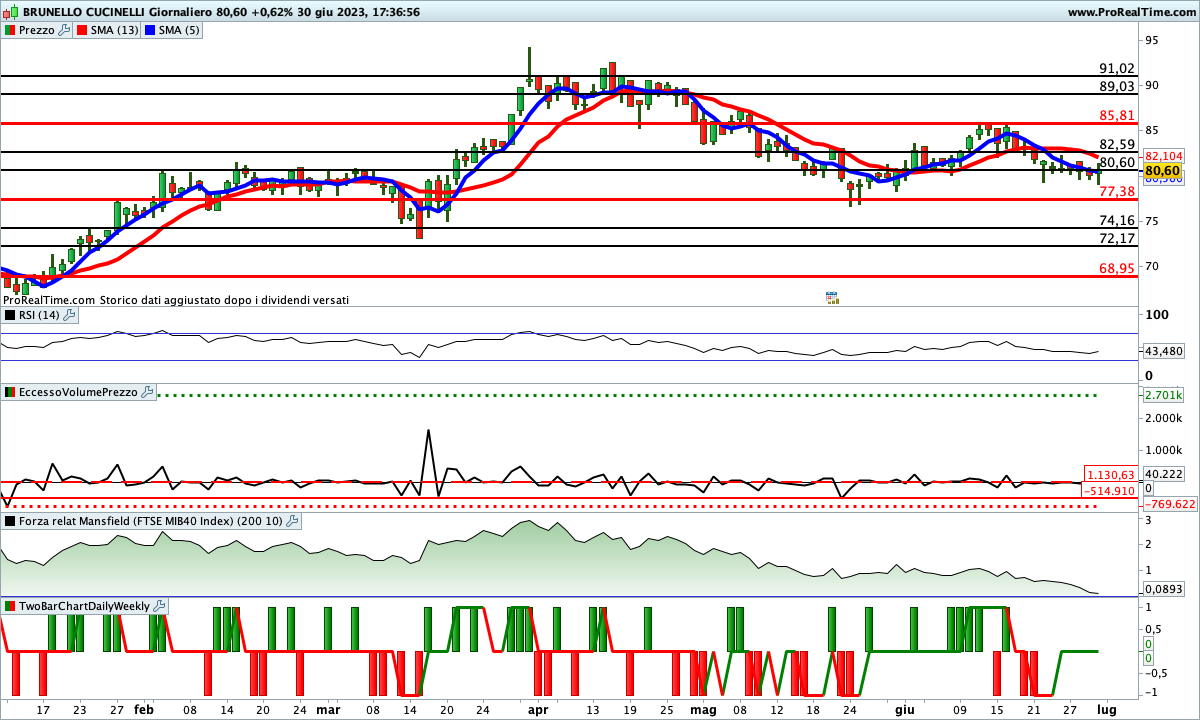1200x720 pixels.
Task: Click the 95 price axis value
Action: coord(1152,40)
